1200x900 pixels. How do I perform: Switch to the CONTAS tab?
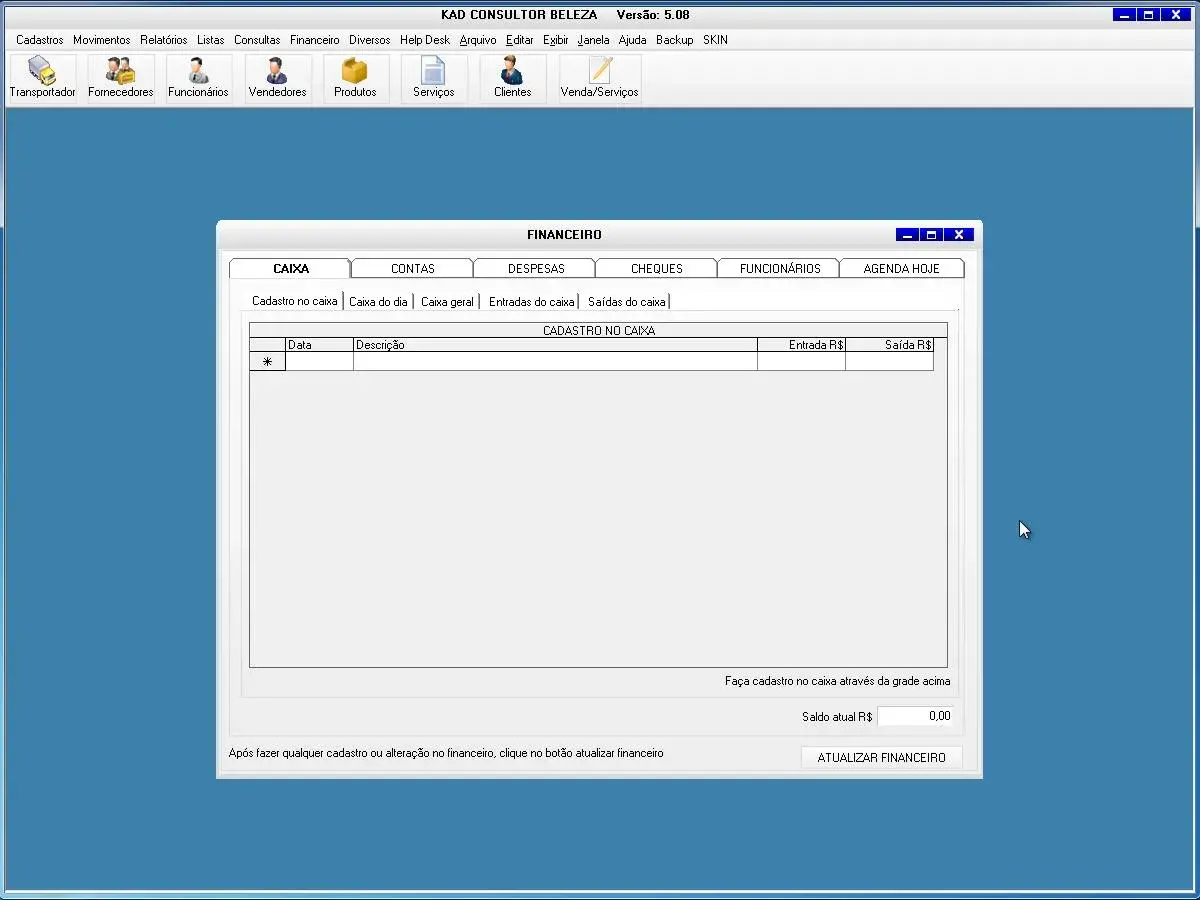click(x=412, y=268)
